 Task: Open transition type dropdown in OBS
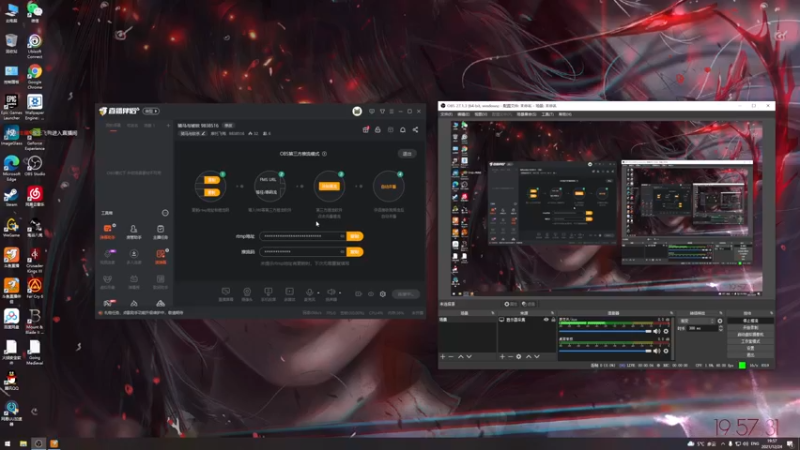[x=696, y=321]
